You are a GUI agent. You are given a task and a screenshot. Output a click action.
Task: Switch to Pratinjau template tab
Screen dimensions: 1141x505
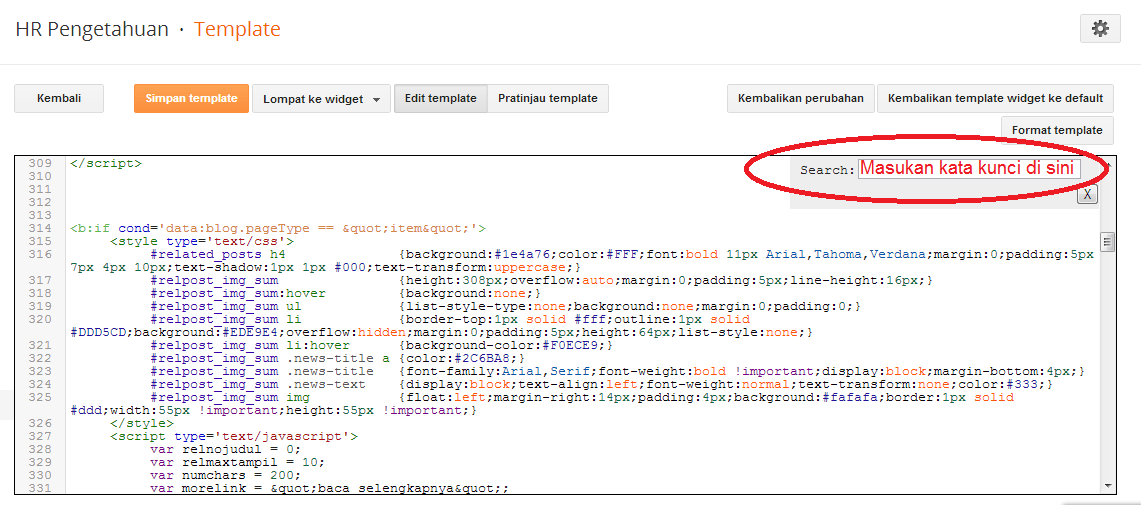click(548, 98)
